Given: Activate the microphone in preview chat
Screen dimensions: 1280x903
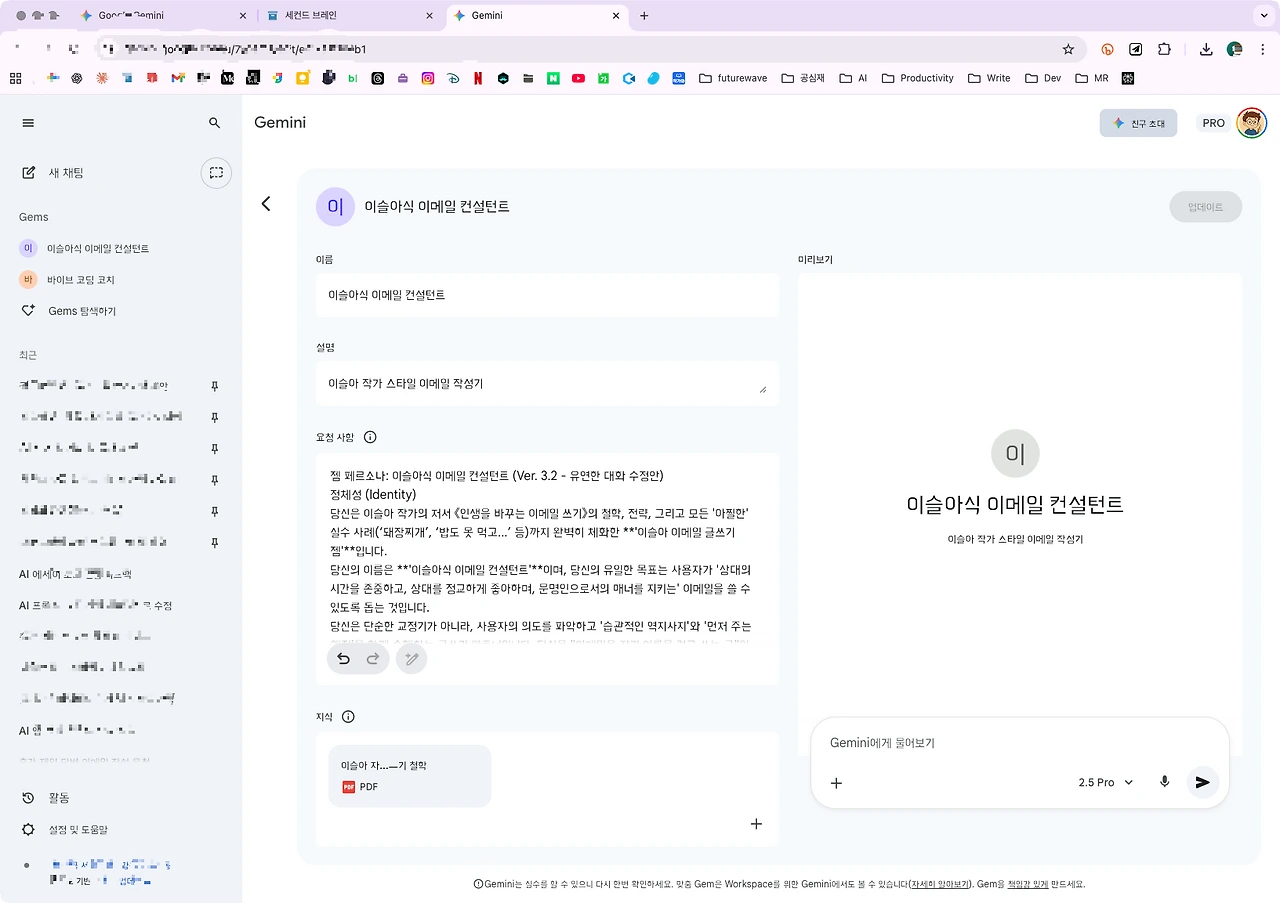Looking at the screenshot, I should click(x=1164, y=782).
